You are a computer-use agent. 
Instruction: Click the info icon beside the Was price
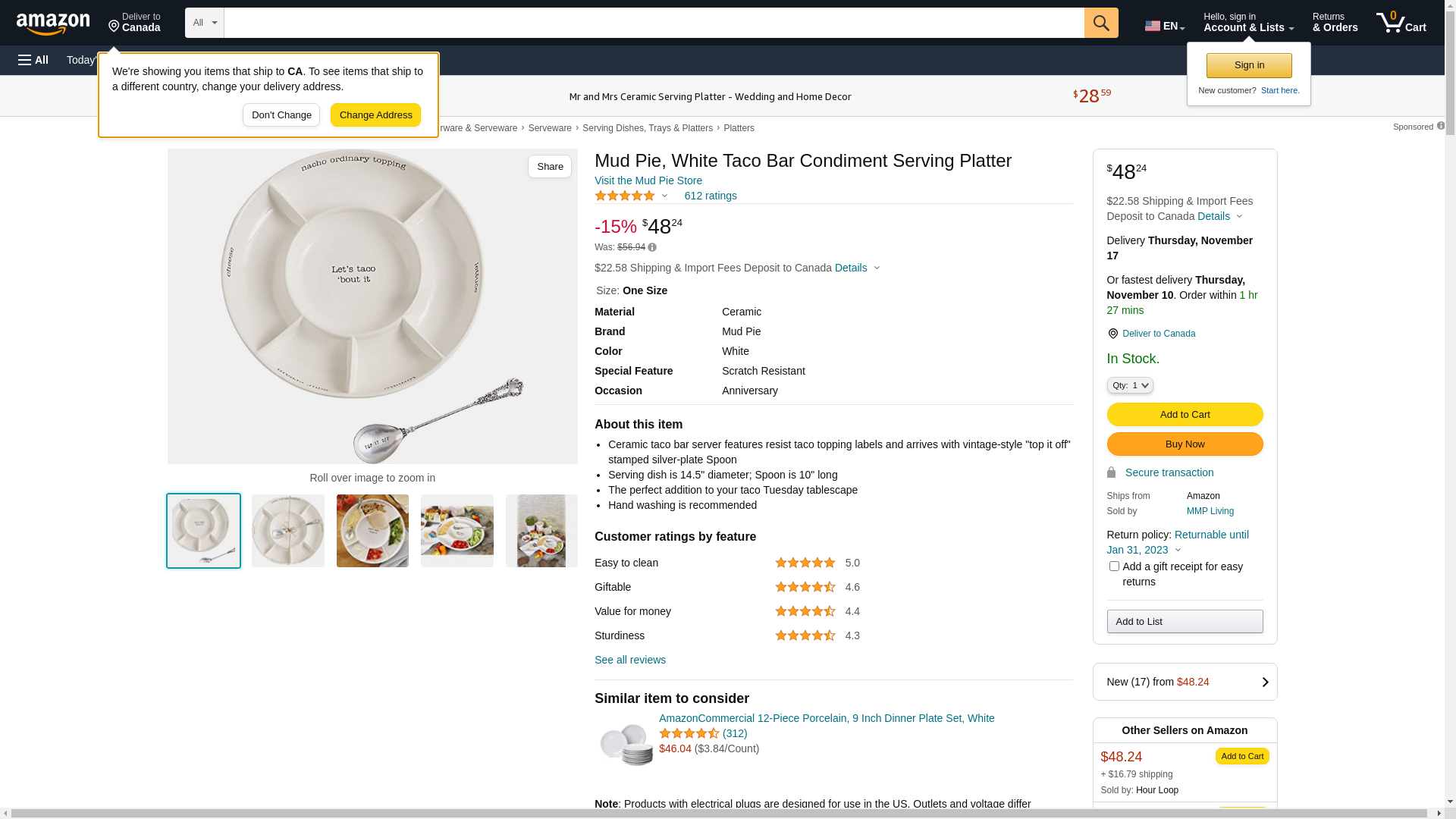(652, 247)
